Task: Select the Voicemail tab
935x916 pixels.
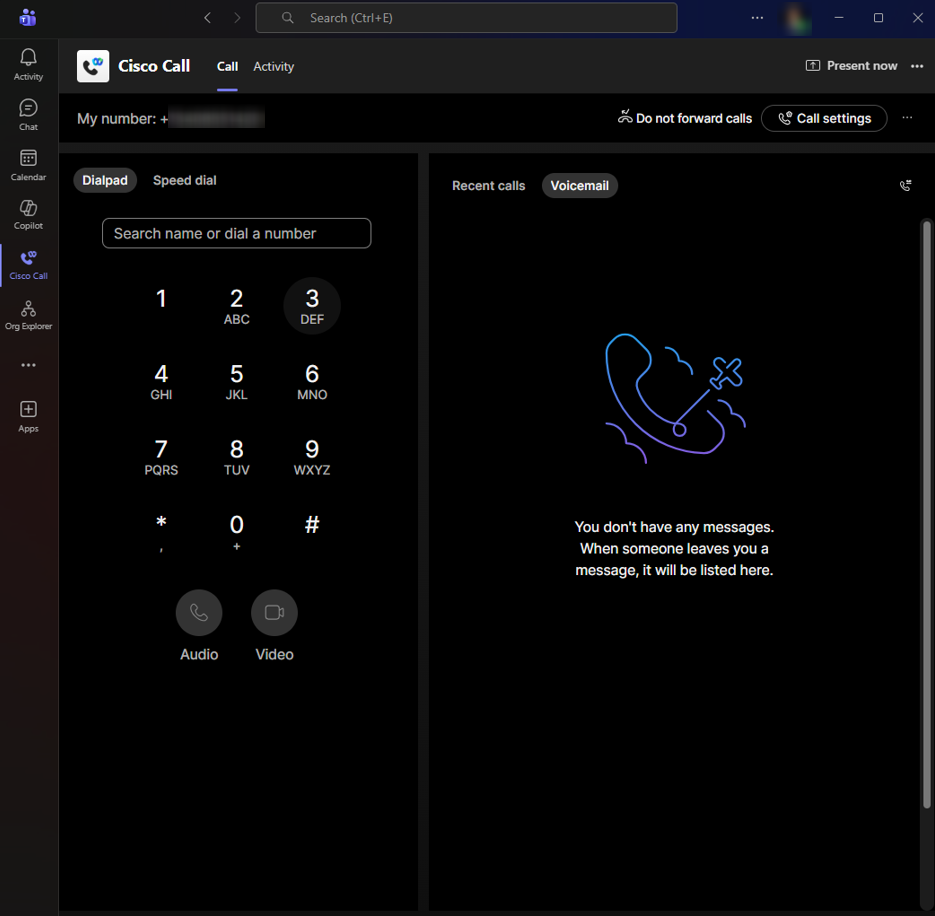Action: pos(580,185)
